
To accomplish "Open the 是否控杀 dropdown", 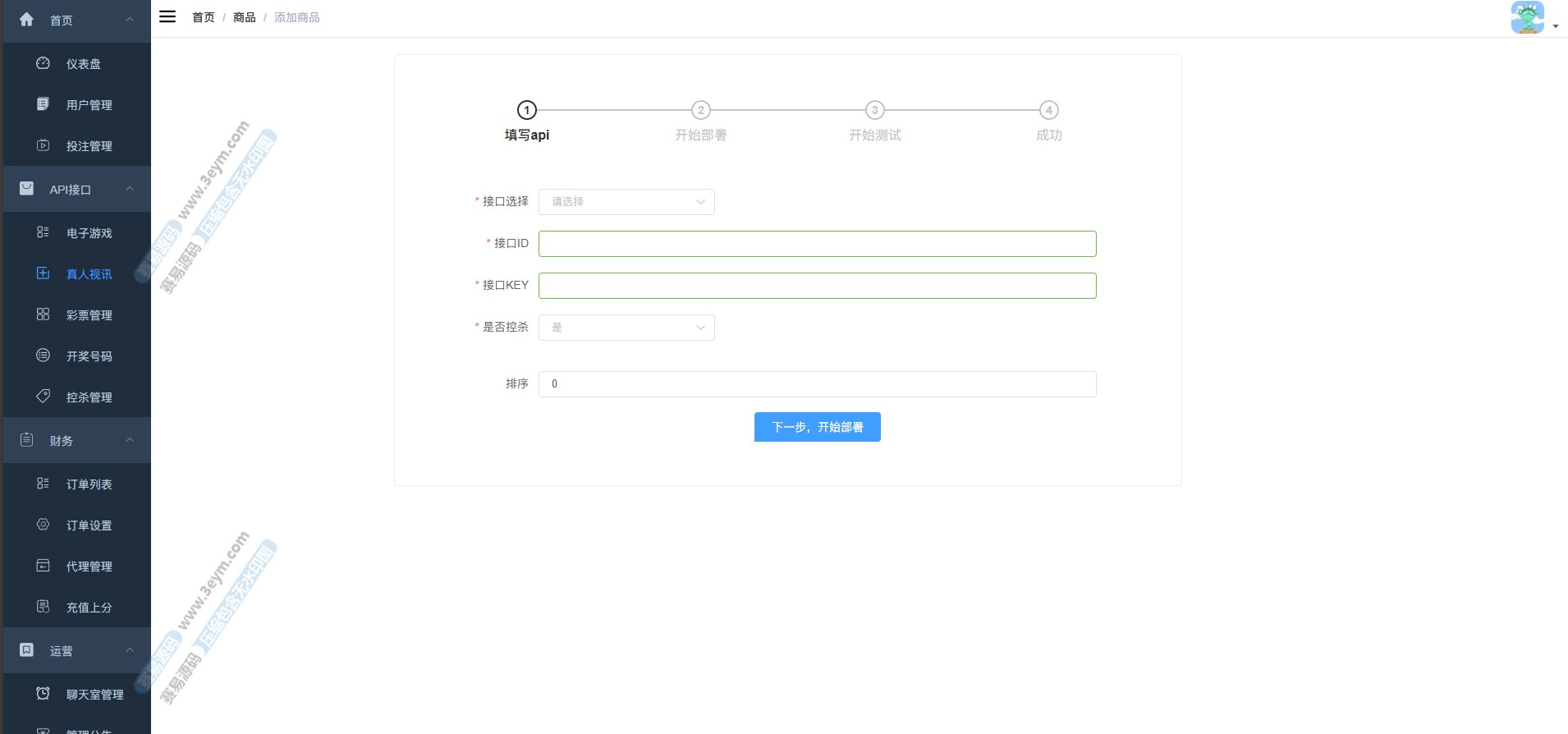I will (x=626, y=328).
